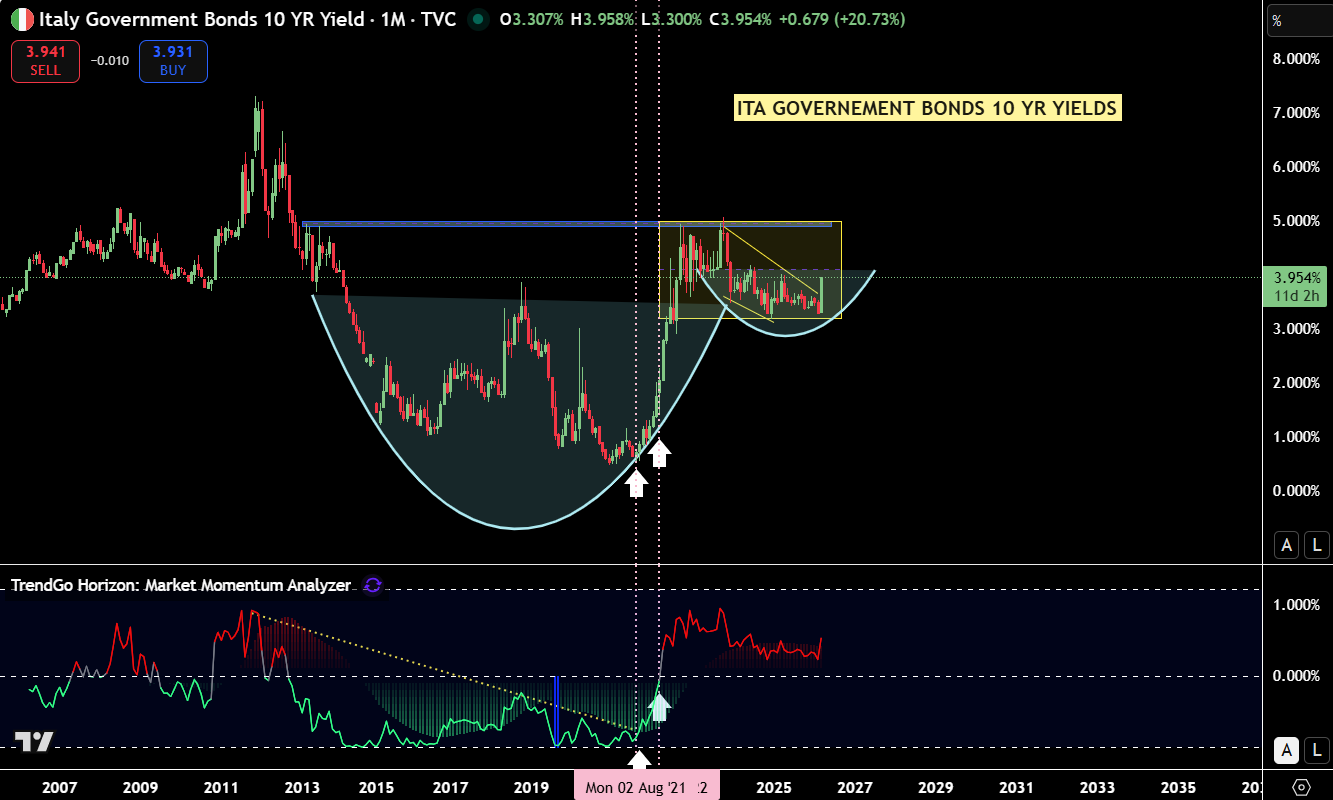
Task: Click the purple refresh icon beside TrendGo Horizon
Action: click(x=372, y=585)
